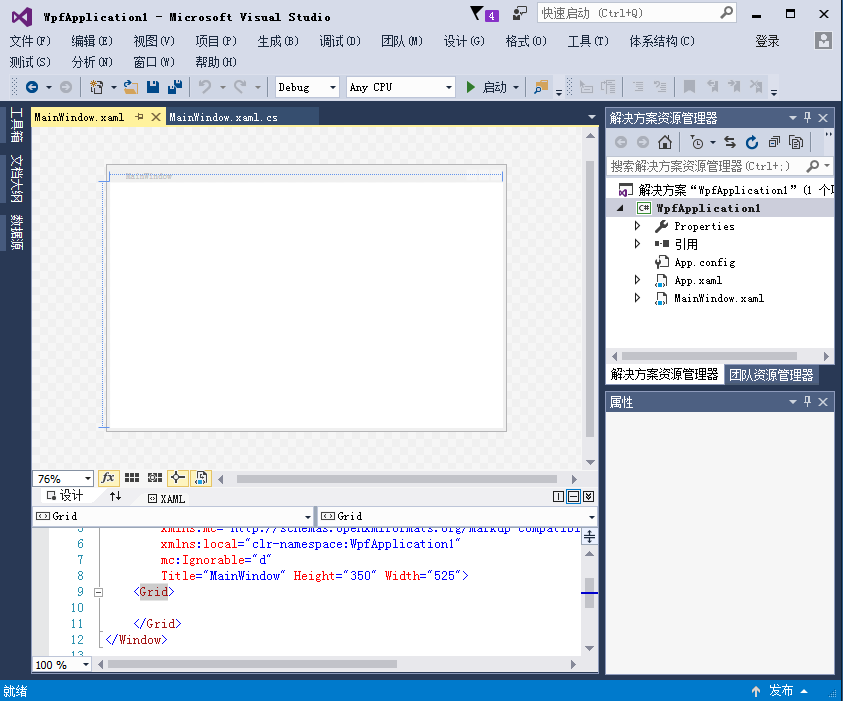Toggle snap to snaplines button
Viewport: 843px width, 701px height.
[x=178, y=478]
